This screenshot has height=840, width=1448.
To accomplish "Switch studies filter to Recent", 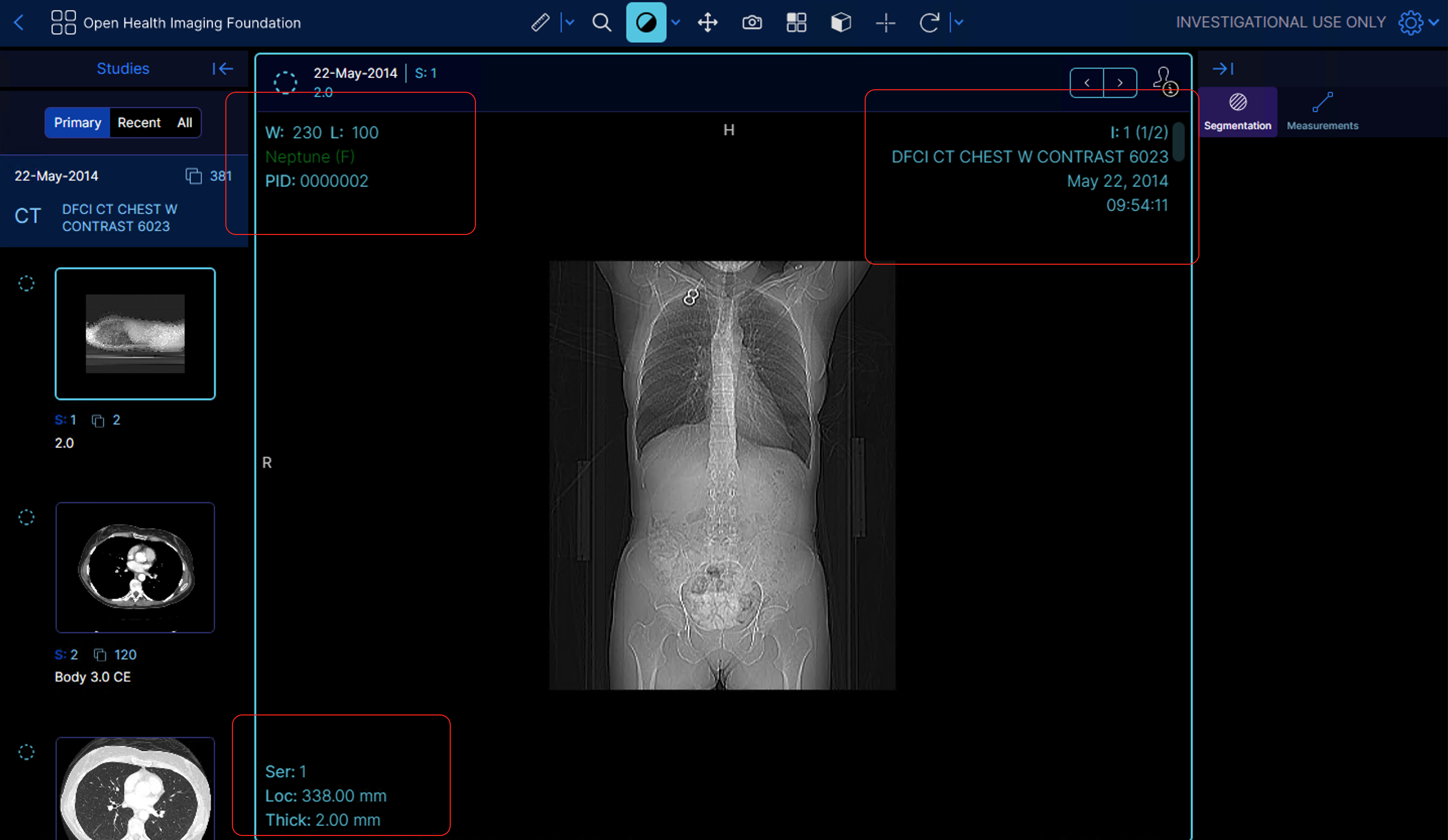I will click(x=139, y=123).
